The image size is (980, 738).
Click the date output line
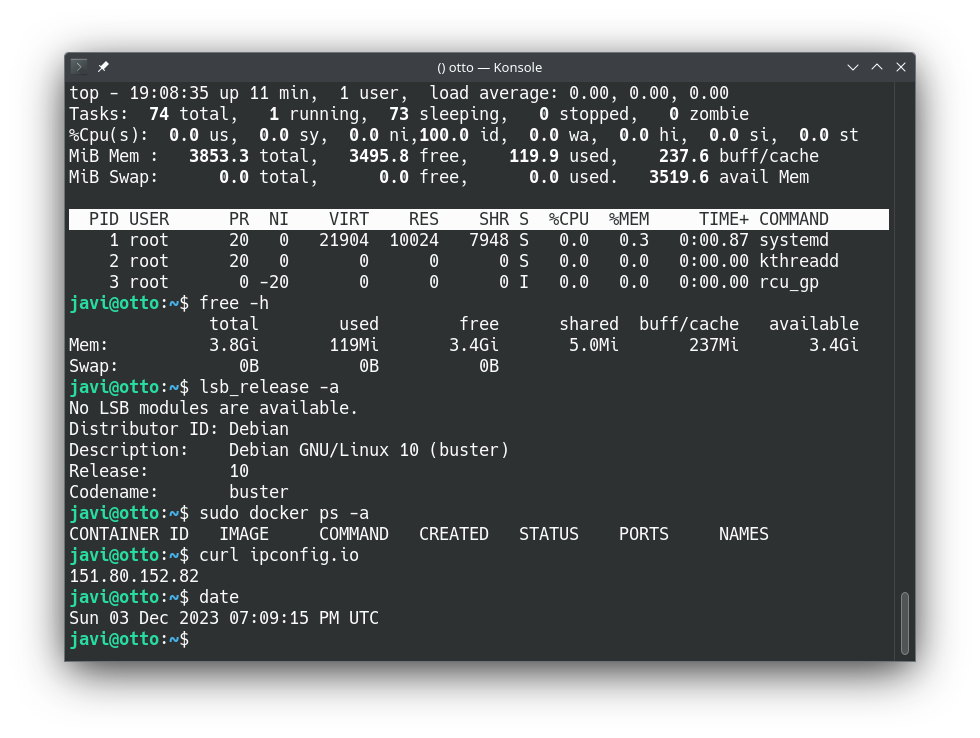coord(223,618)
